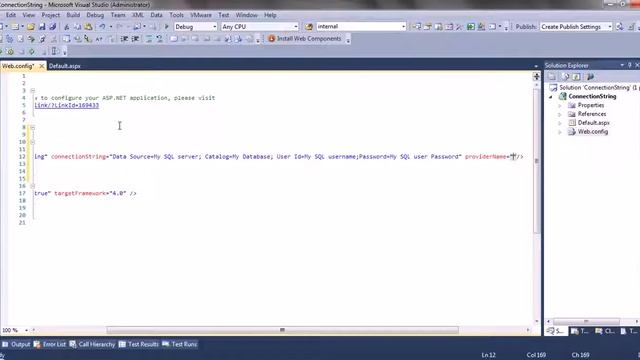
Task: Switch to the Default.aspx editor tab
Action: [x=64, y=66]
